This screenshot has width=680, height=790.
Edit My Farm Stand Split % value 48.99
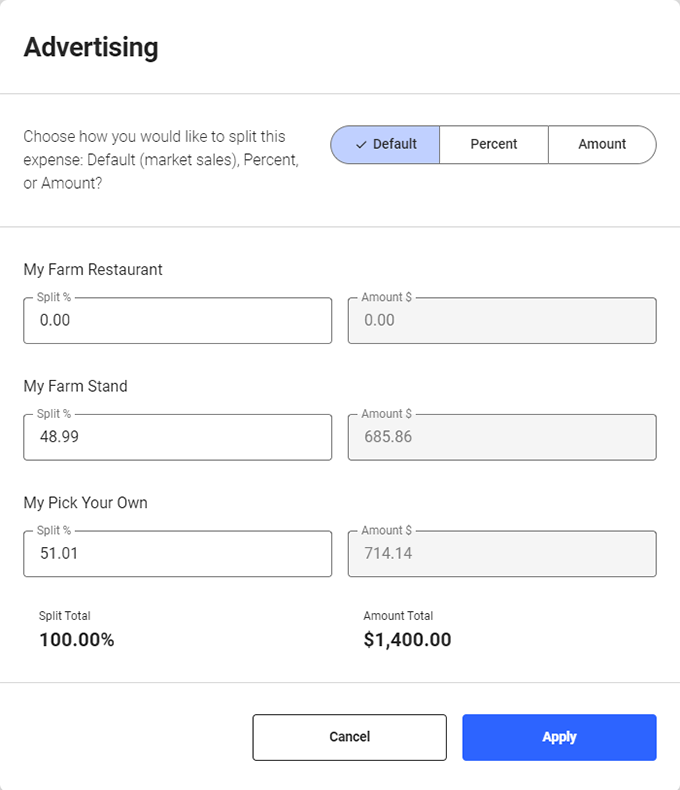click(x=177, y=437)
